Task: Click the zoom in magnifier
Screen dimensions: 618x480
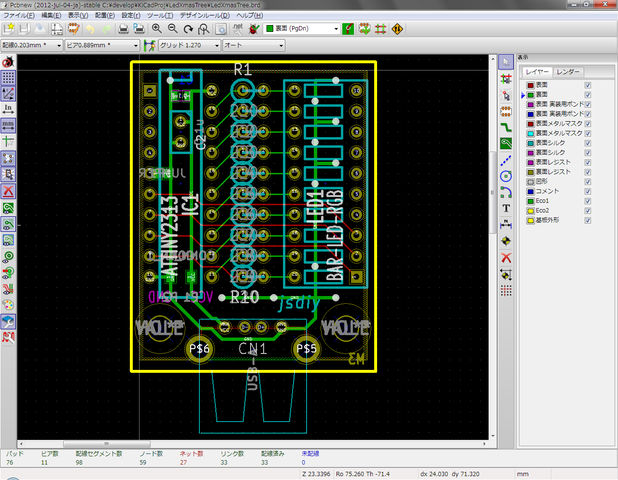Action: pos(156,29)
